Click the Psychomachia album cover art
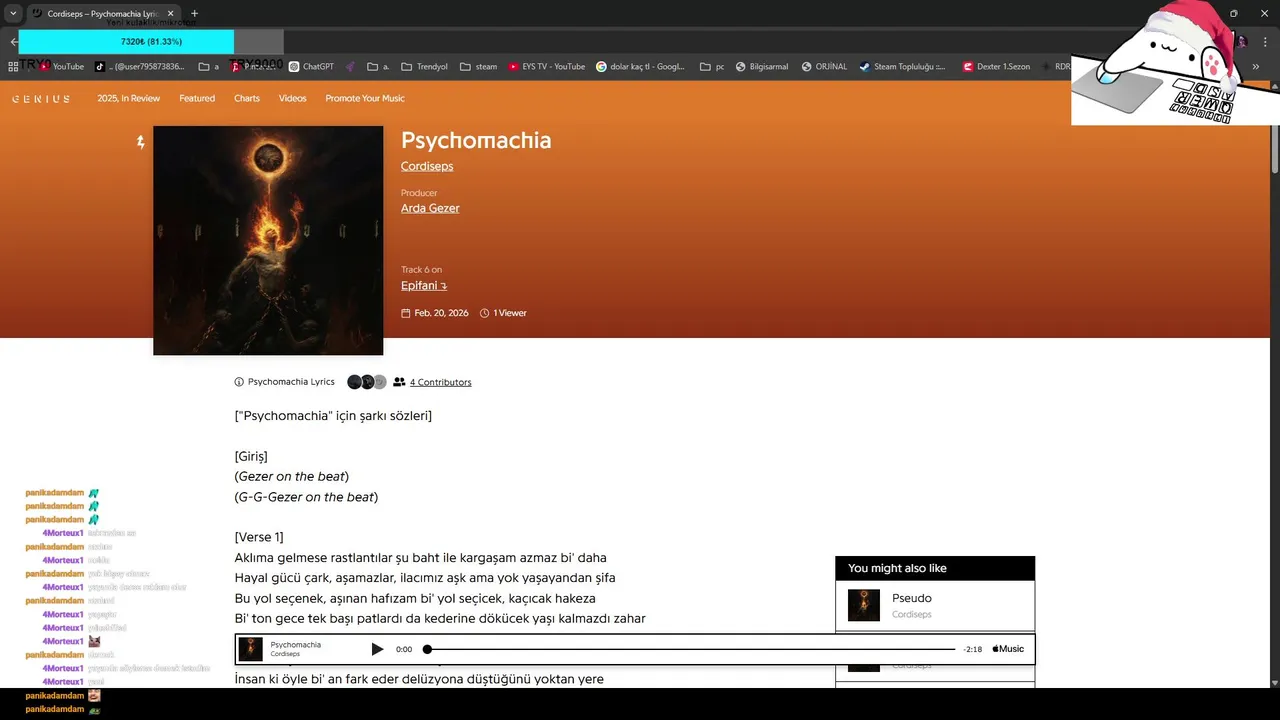This screenshot has width=1280, height=720. tap(268, 240)
